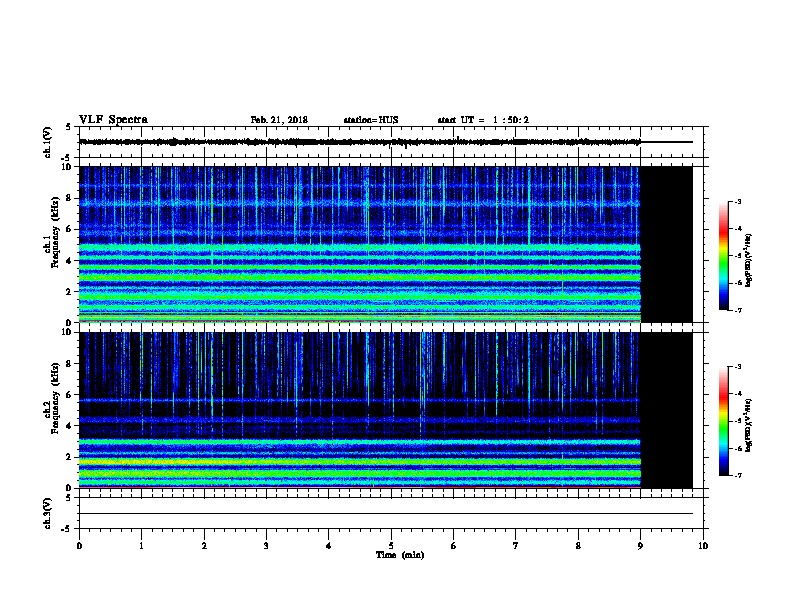Click the "station=HUS" header label
792x612 pixels.
pyautogui.click(x=371, y=120)
